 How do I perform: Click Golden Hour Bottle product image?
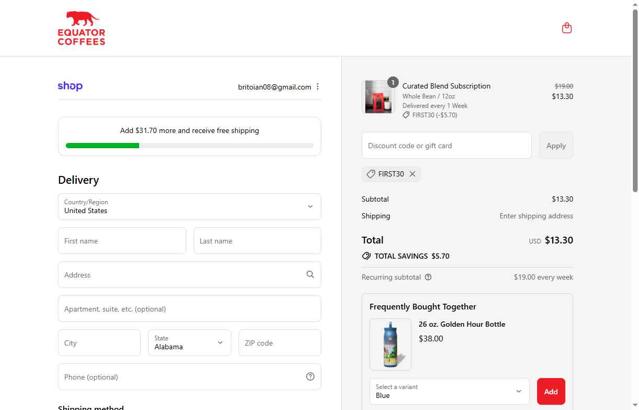pyautogui.click(x=390, y=344)
